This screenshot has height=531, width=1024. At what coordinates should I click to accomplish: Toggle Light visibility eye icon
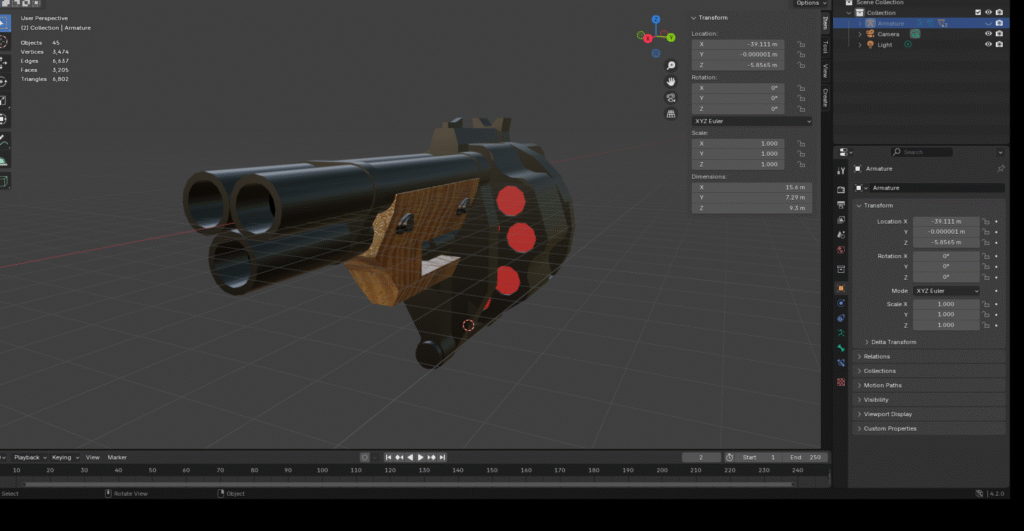point(987,45)
